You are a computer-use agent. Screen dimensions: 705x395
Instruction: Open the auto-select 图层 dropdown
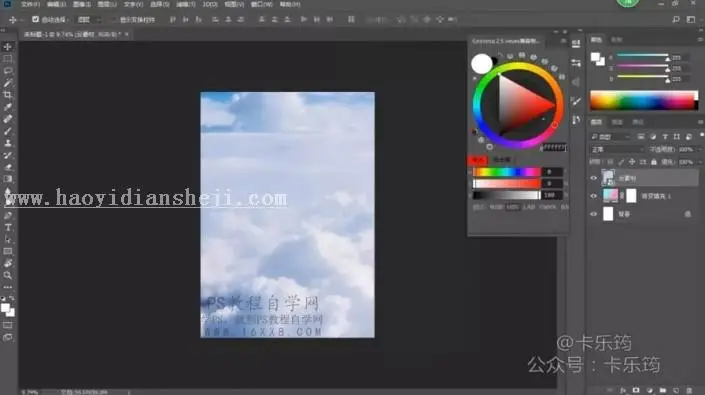click(x=89, y=19)
